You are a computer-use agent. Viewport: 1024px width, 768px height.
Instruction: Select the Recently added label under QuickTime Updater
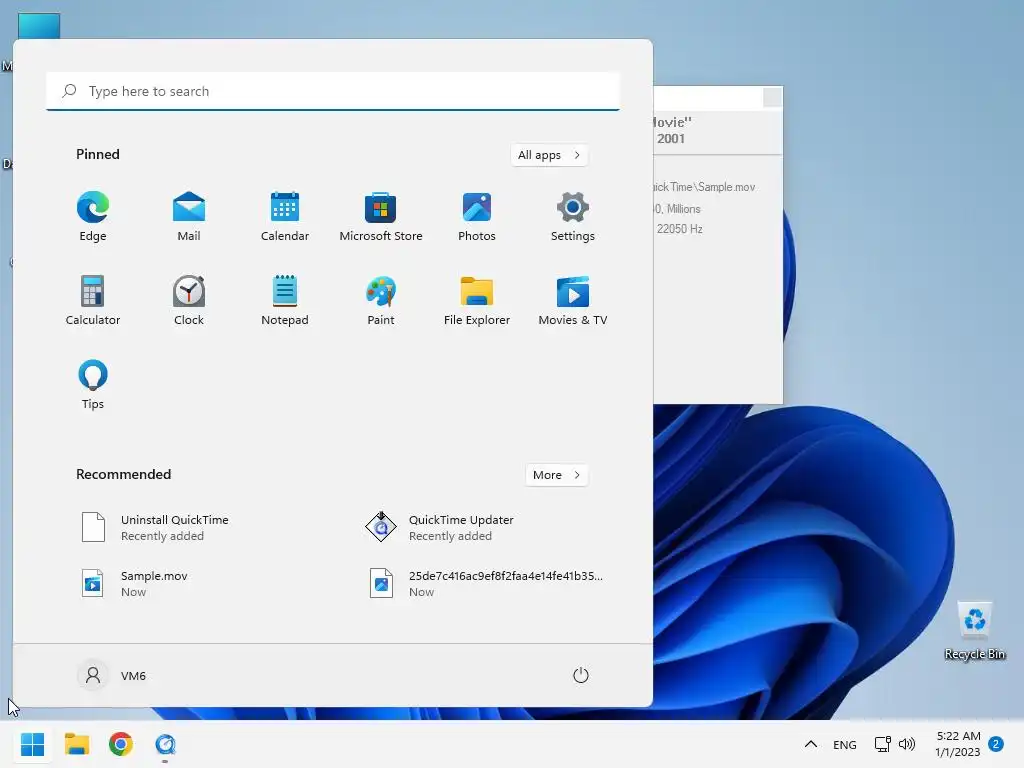pos(450,536)
